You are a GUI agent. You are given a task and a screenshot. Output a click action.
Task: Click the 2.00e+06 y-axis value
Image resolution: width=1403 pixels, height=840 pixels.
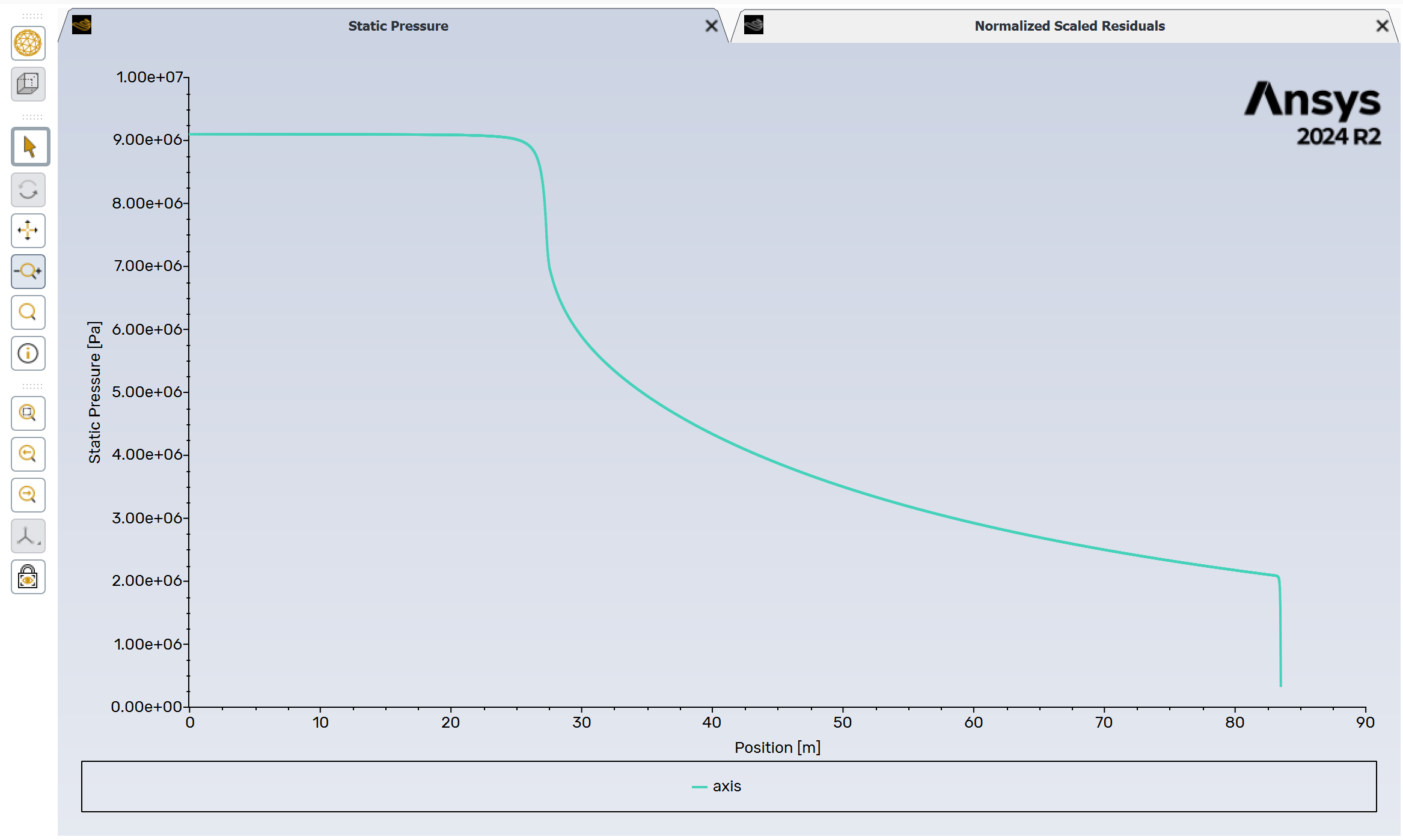147,580
